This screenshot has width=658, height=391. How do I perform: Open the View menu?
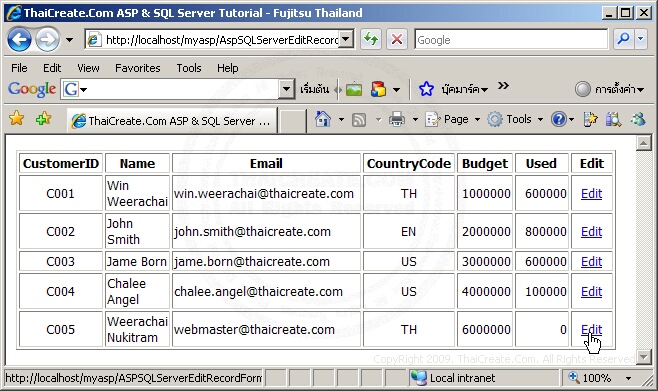point(88,68)
